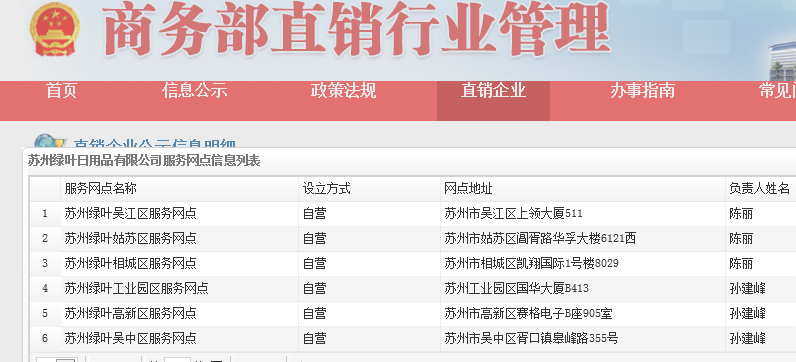The width and height of the screenshot is (796, 362).
Task: Click the address 苏州市高新区赛格电子B座905室
Action: pyautogui.click(x=528, y=313)
